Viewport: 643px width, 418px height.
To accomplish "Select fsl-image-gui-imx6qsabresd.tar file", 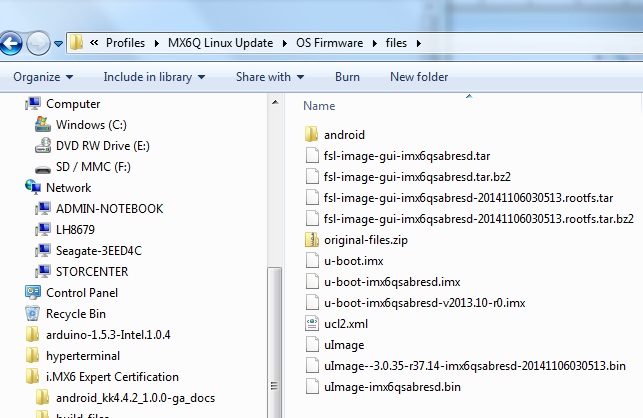I will pos(407,156).
